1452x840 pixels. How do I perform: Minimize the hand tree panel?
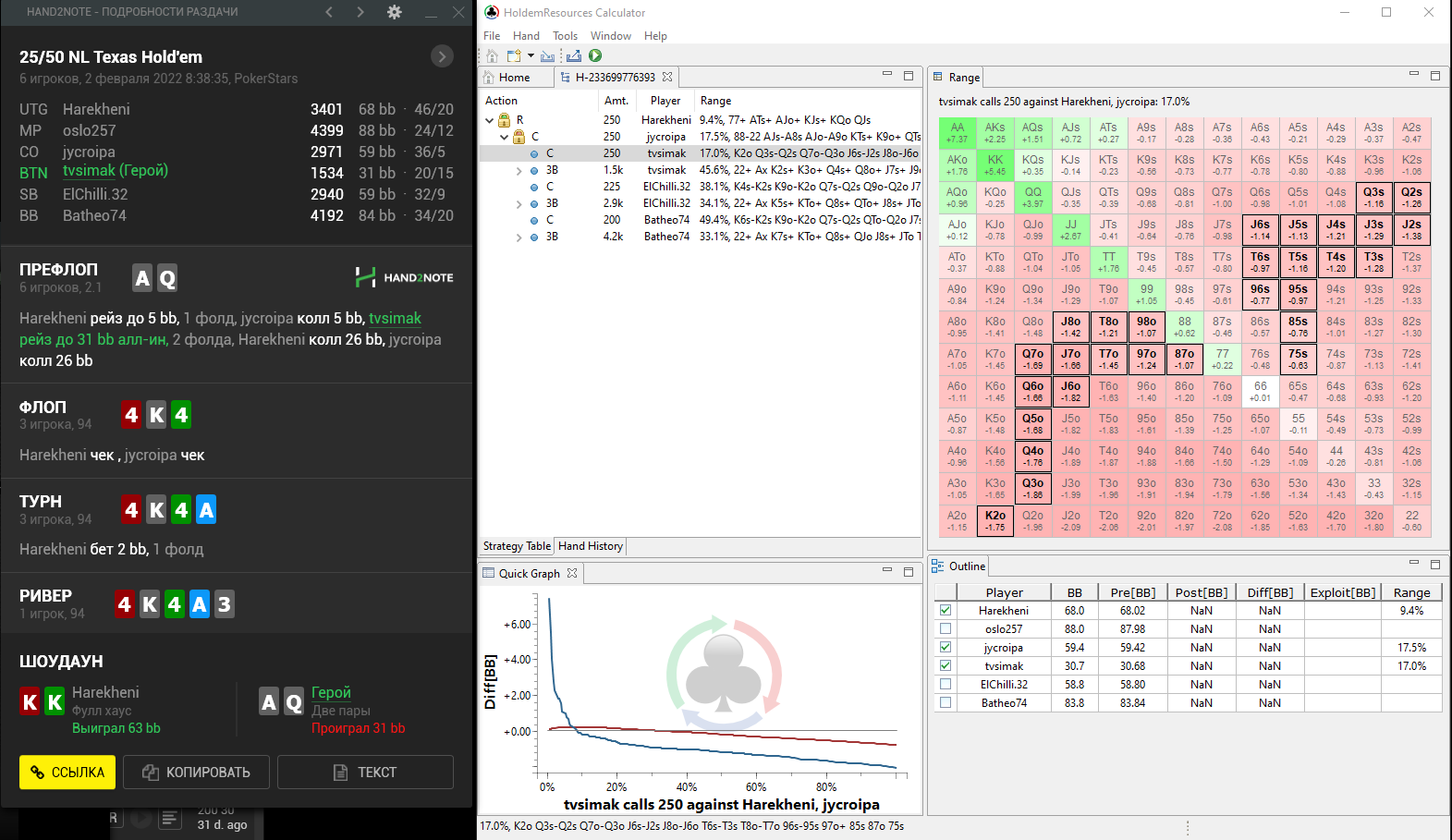tap(887, 74)
